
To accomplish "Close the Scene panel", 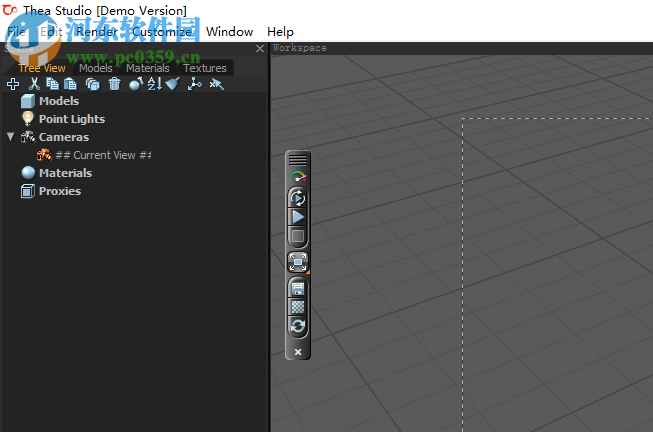I will coord(260,49).
